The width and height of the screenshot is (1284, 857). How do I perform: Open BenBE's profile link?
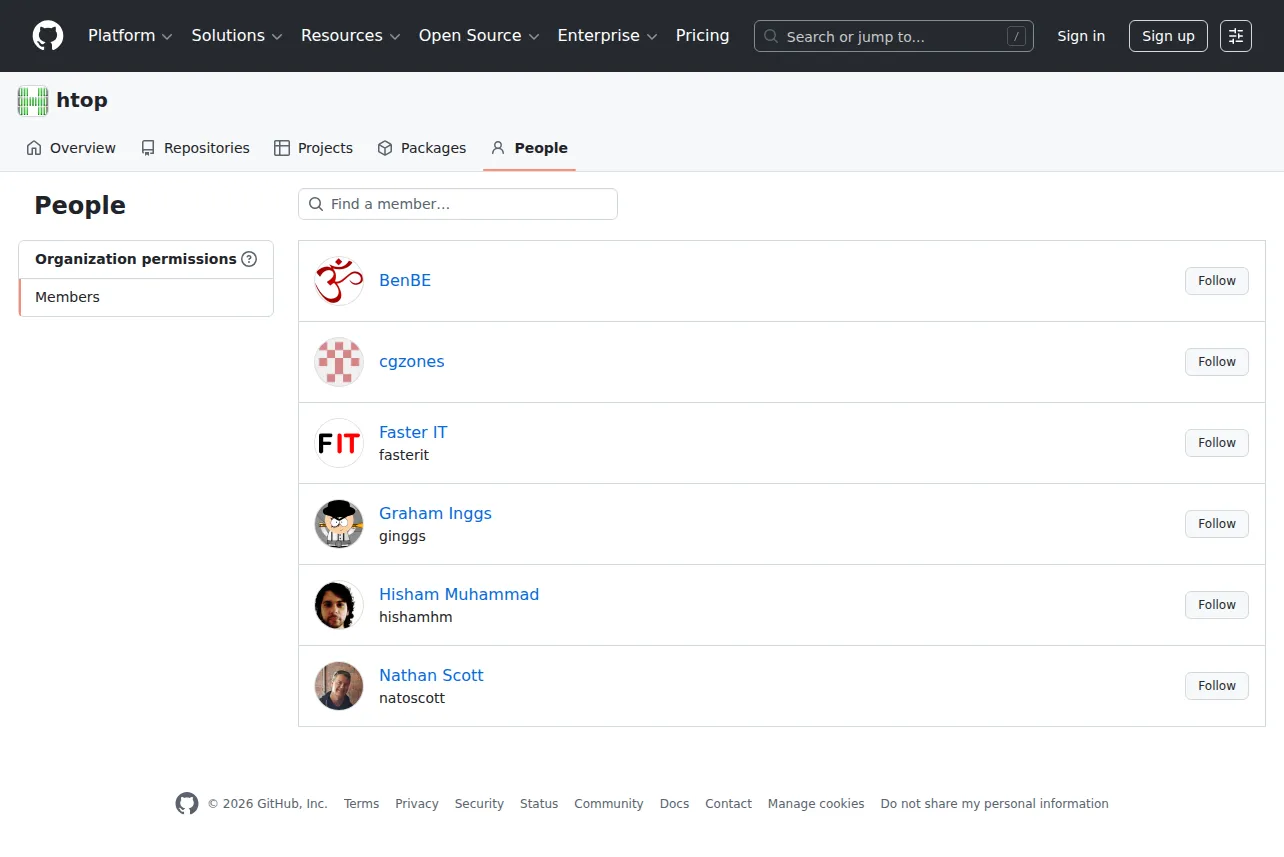[x=405, y=281]
